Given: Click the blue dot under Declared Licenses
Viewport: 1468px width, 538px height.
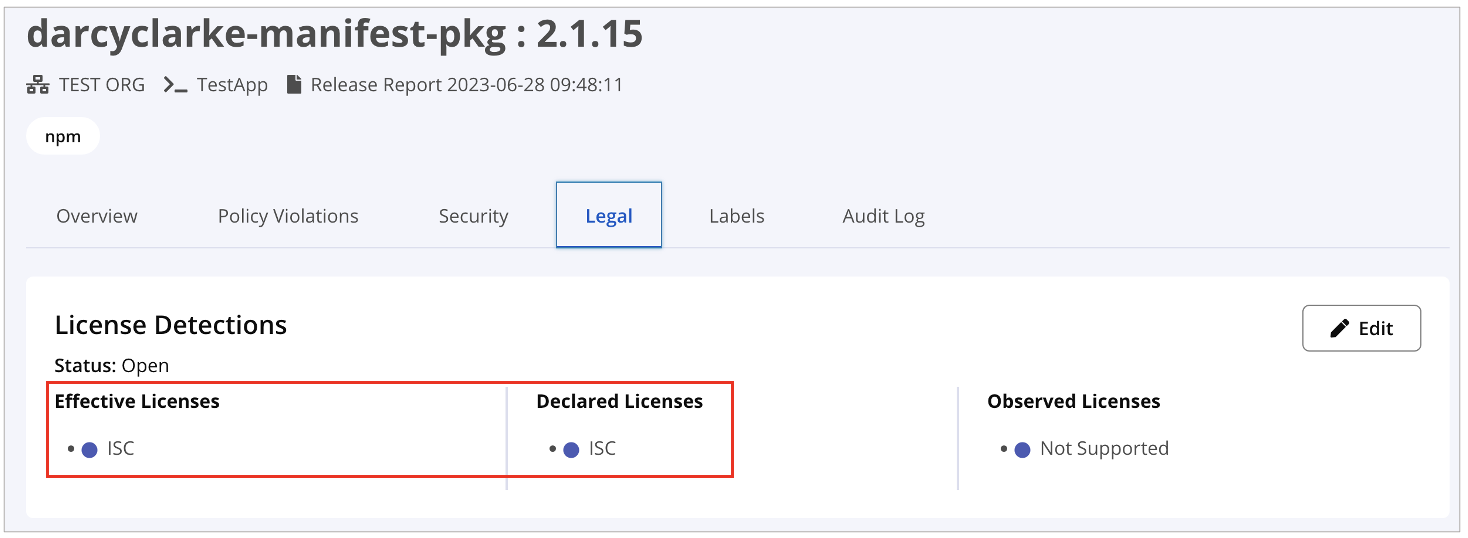Looking at the screenshot, I should [571, 450].
